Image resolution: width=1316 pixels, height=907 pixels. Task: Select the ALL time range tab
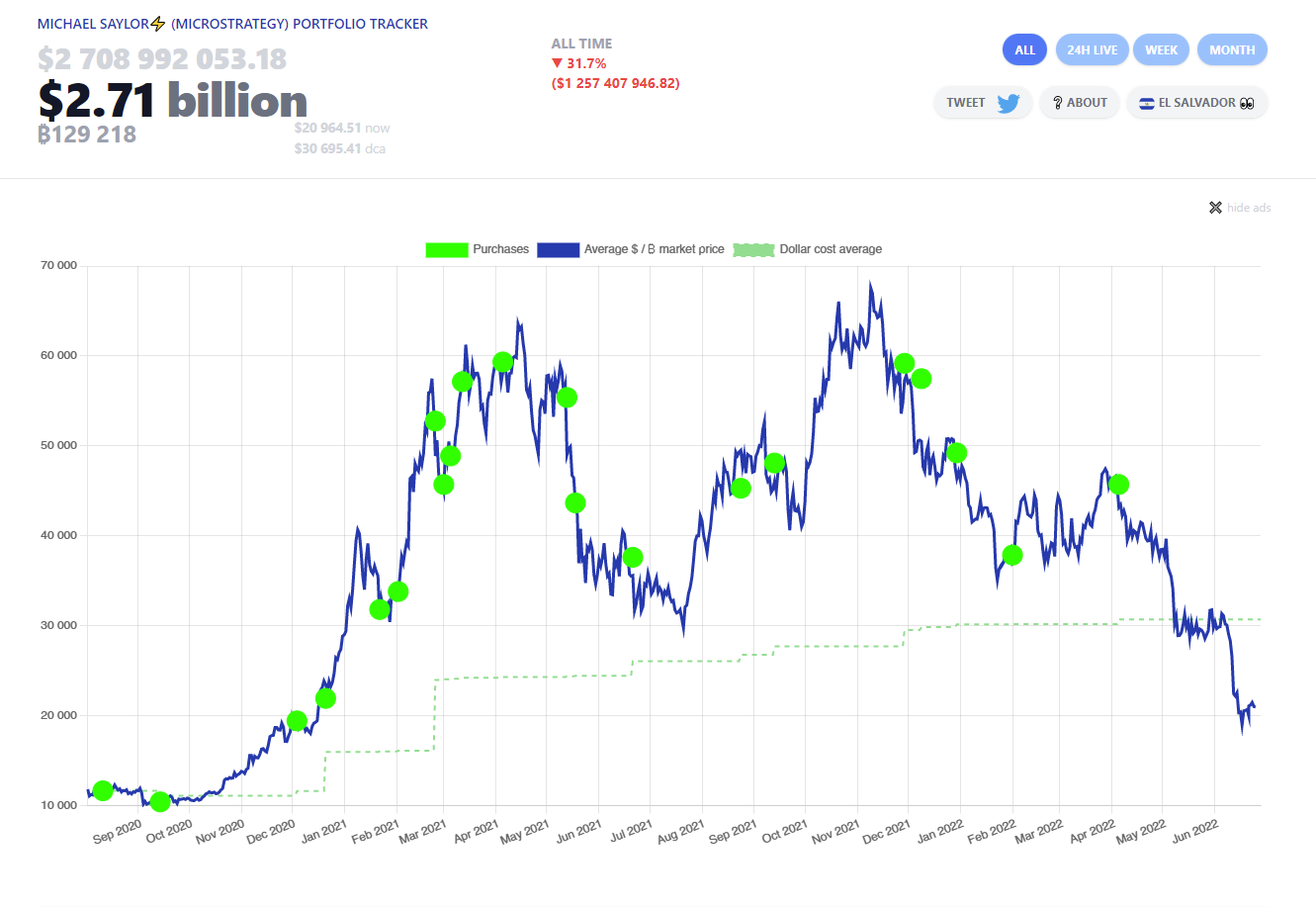point(1024,49)
